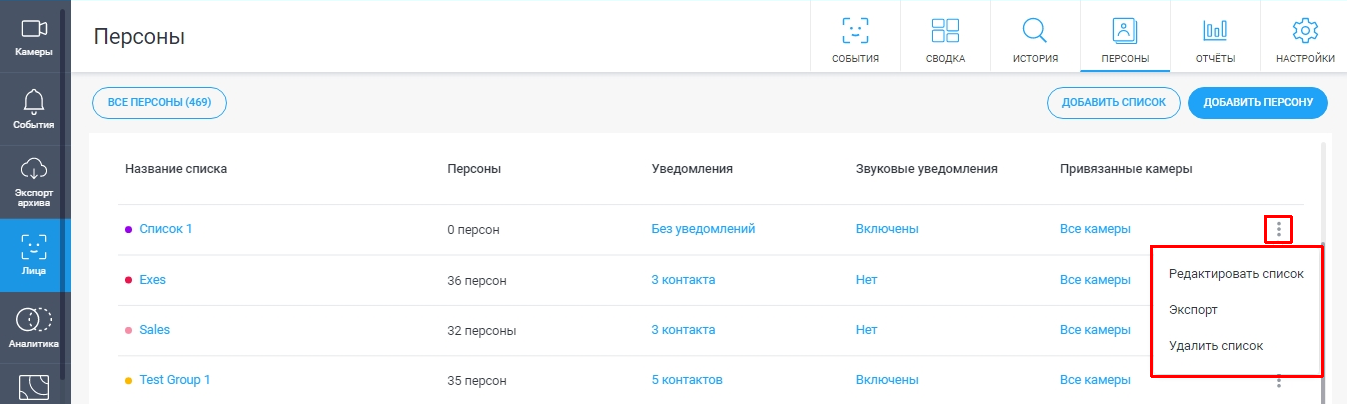Select the Персоны tab

(x=1125, y=38)
